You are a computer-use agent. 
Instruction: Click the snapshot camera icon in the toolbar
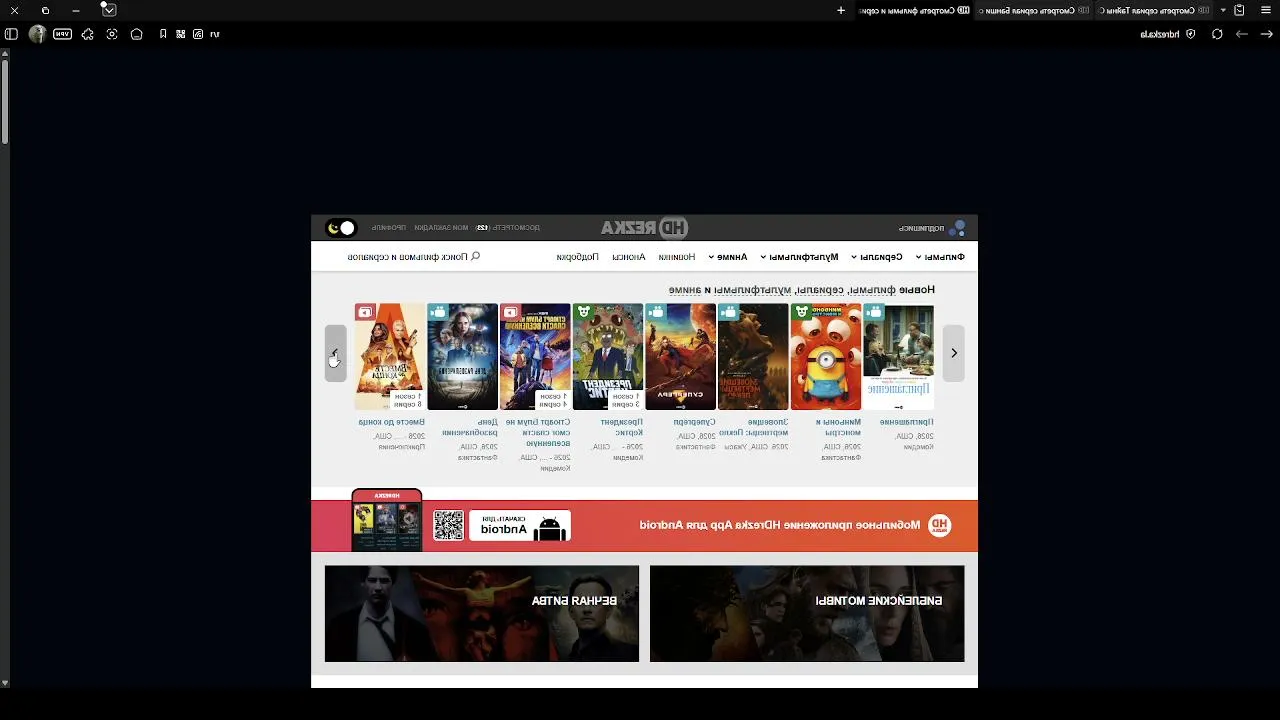click(x=112, y=34)
